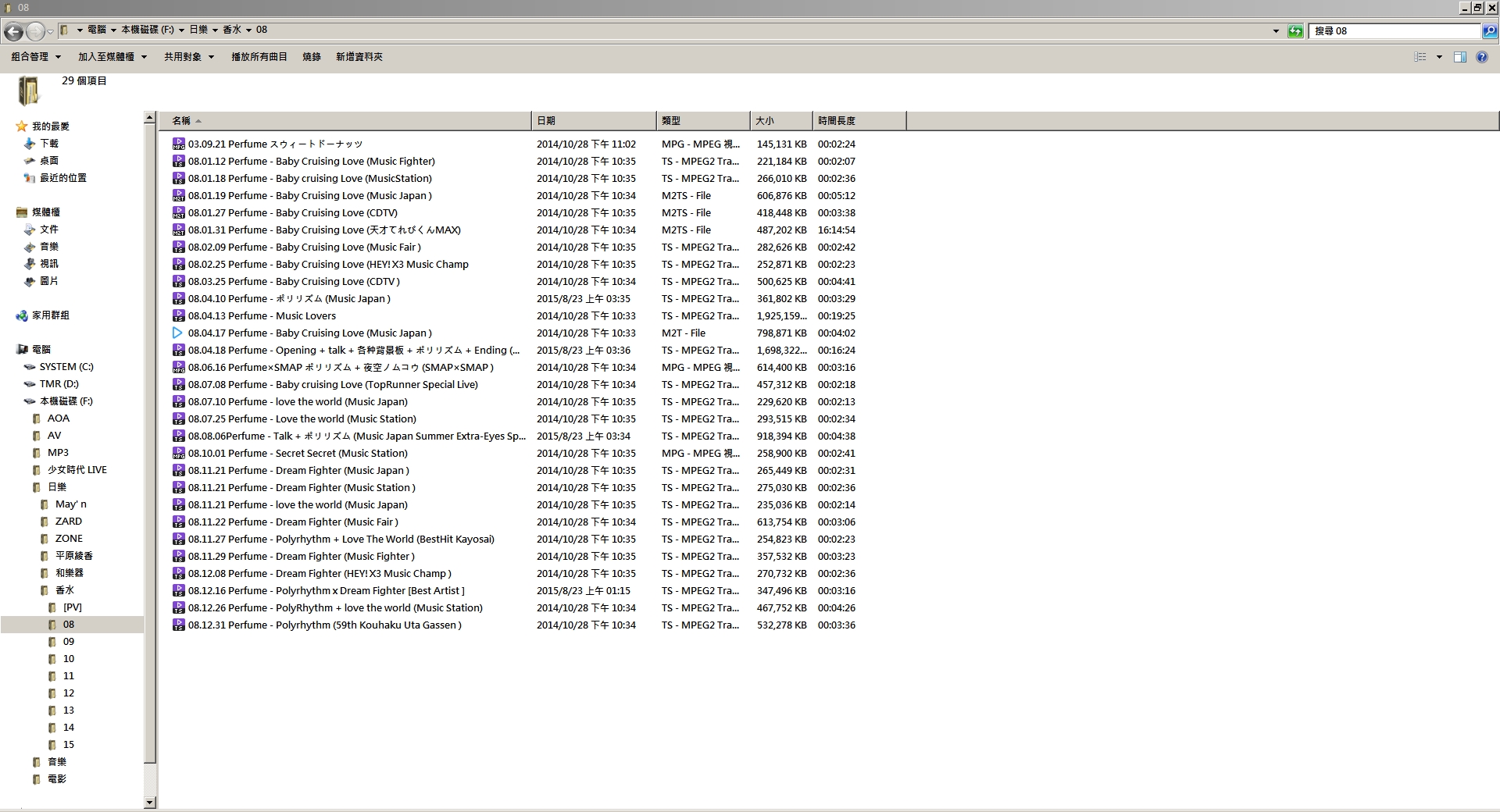1500x812 pixels.
Task: Open the Help question mark icon
Action: tap(1481, 57)
